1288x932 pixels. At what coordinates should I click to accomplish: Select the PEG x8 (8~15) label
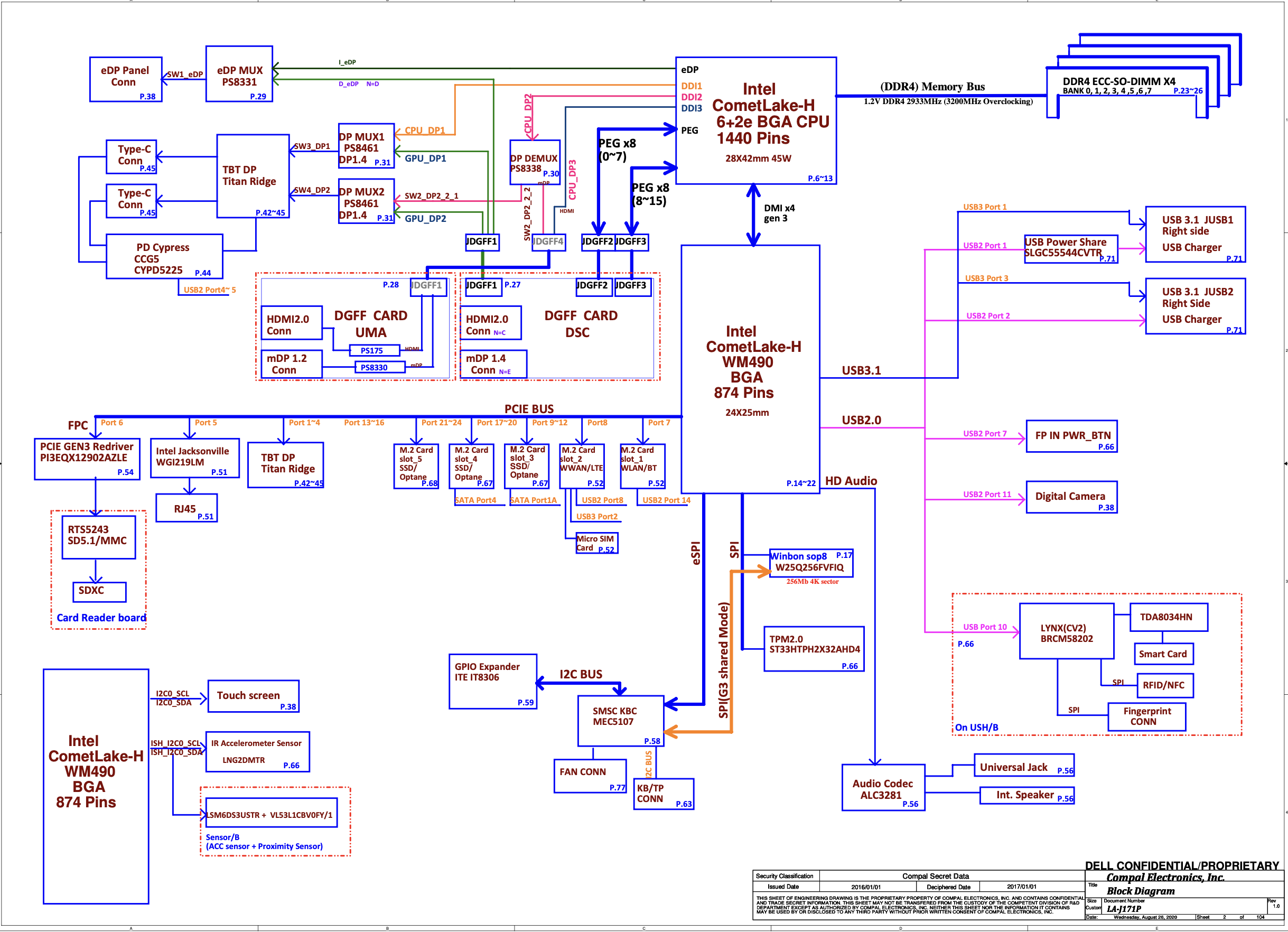(x=650, y=194)
